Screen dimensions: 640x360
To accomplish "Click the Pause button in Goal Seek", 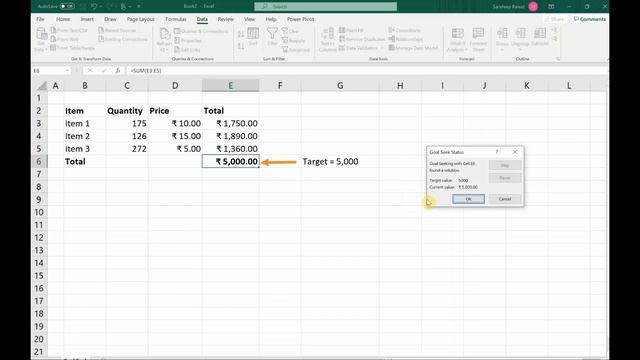I will [504, 178].
